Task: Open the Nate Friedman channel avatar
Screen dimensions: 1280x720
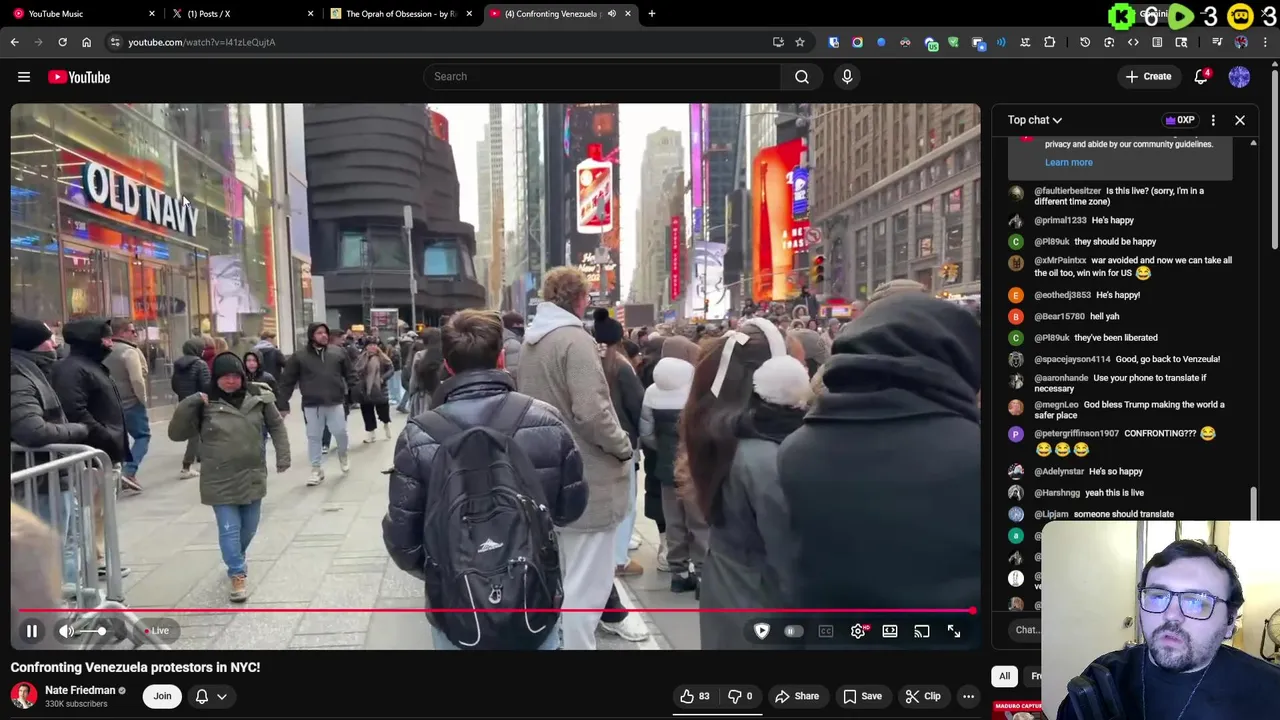Action: [24, 696]
